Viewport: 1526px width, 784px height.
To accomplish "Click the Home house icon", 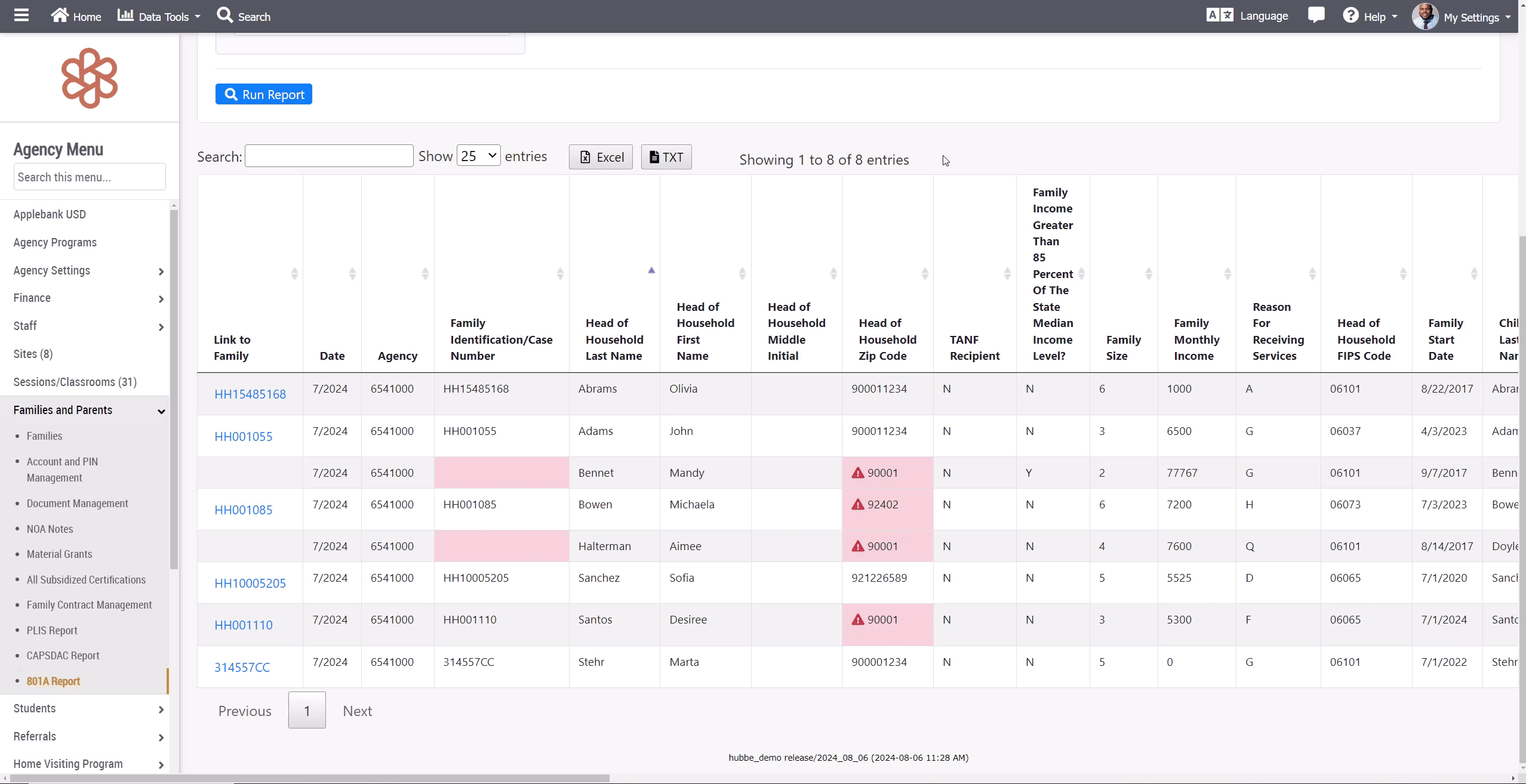I will click(x=60, y=16).
